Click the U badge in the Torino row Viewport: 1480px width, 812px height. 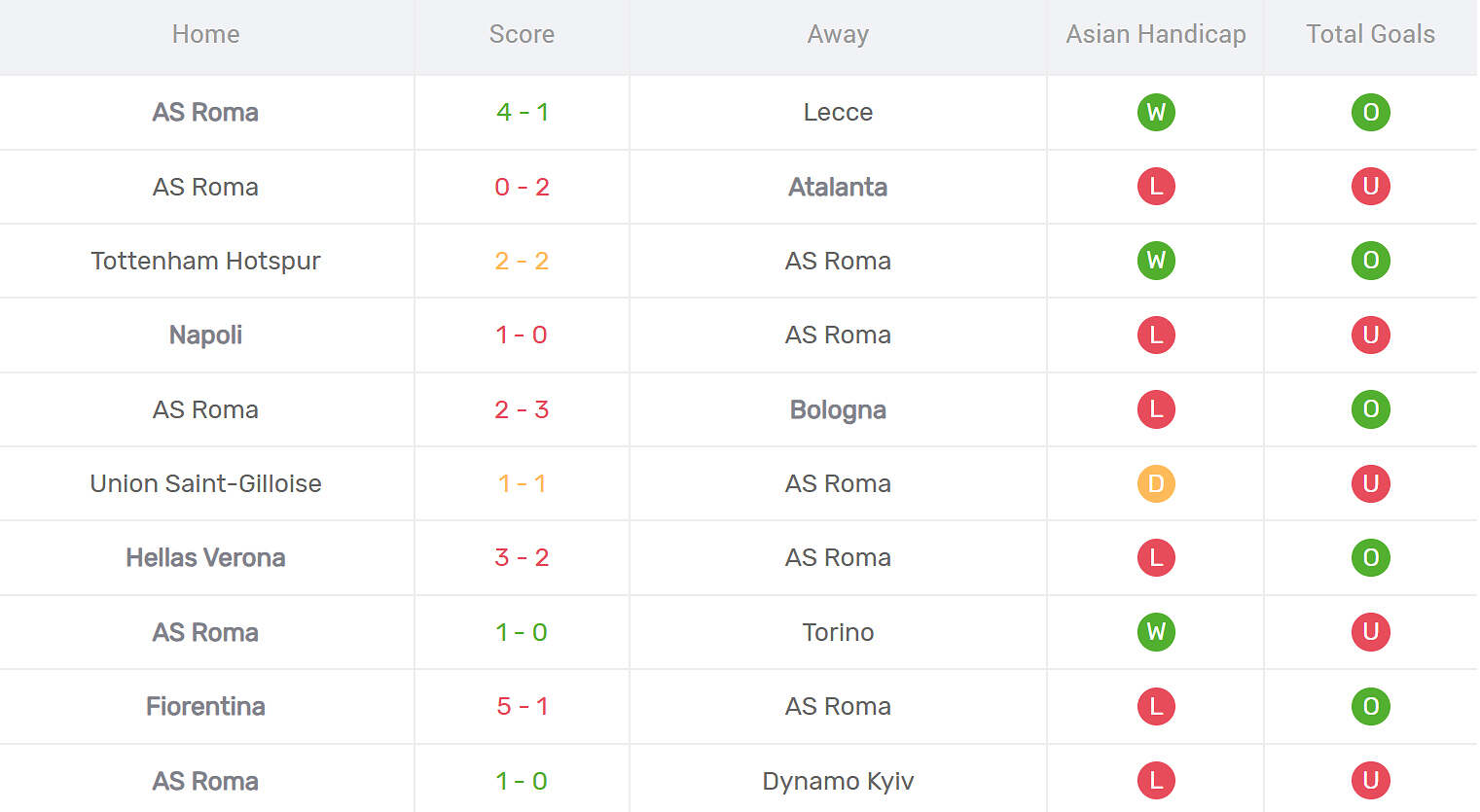(x=1371, y=632)
